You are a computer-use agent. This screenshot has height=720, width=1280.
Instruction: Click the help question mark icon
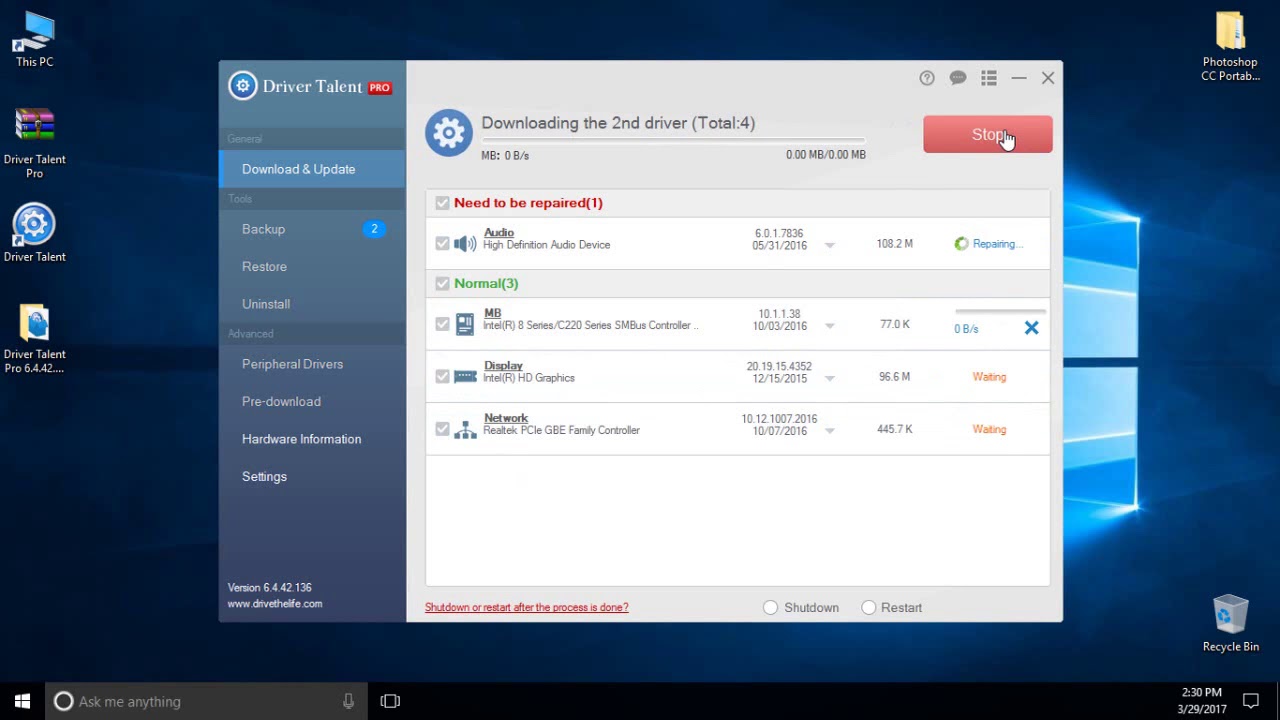click(927, 78)
